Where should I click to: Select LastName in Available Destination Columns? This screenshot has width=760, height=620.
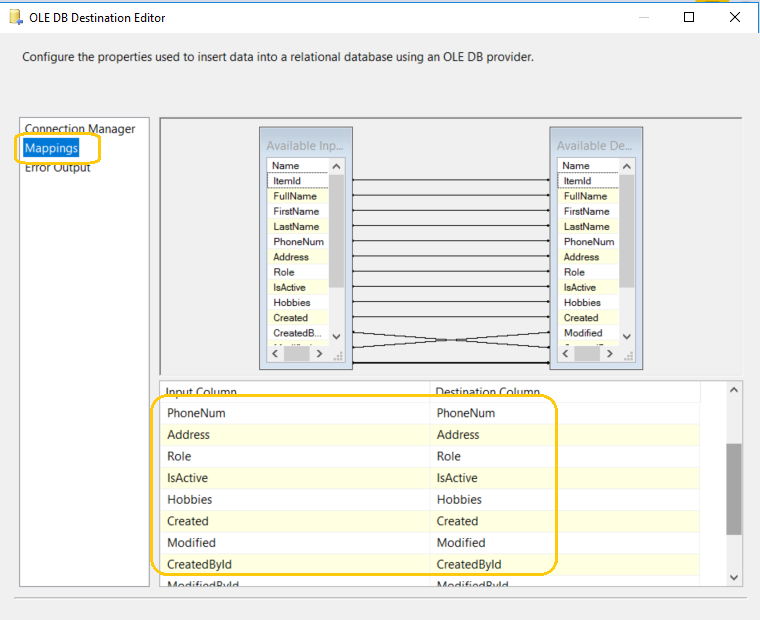pyautogui.click(x=588, y=226)
